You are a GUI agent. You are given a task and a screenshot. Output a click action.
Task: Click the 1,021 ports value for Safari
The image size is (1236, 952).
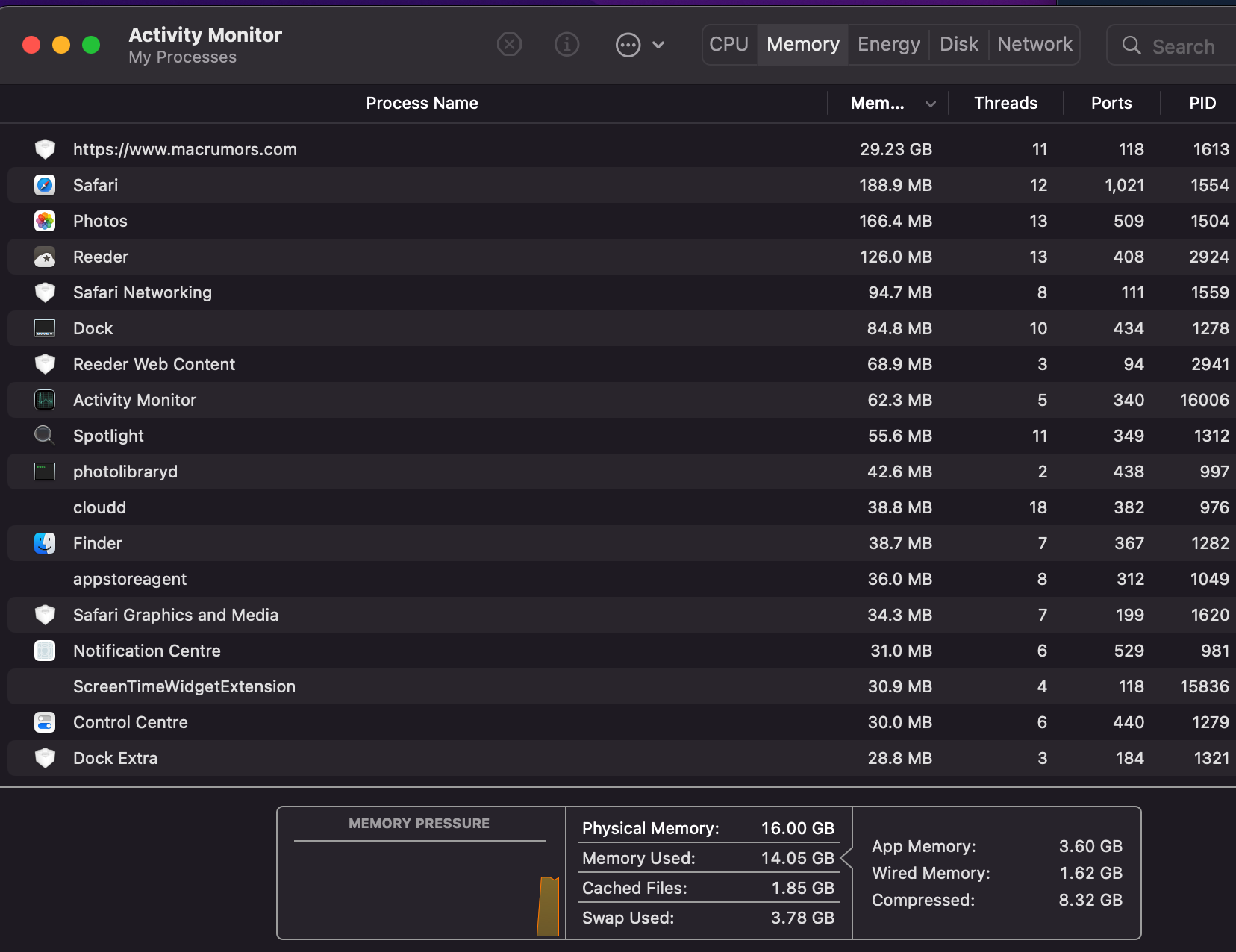click(1124, 185)
